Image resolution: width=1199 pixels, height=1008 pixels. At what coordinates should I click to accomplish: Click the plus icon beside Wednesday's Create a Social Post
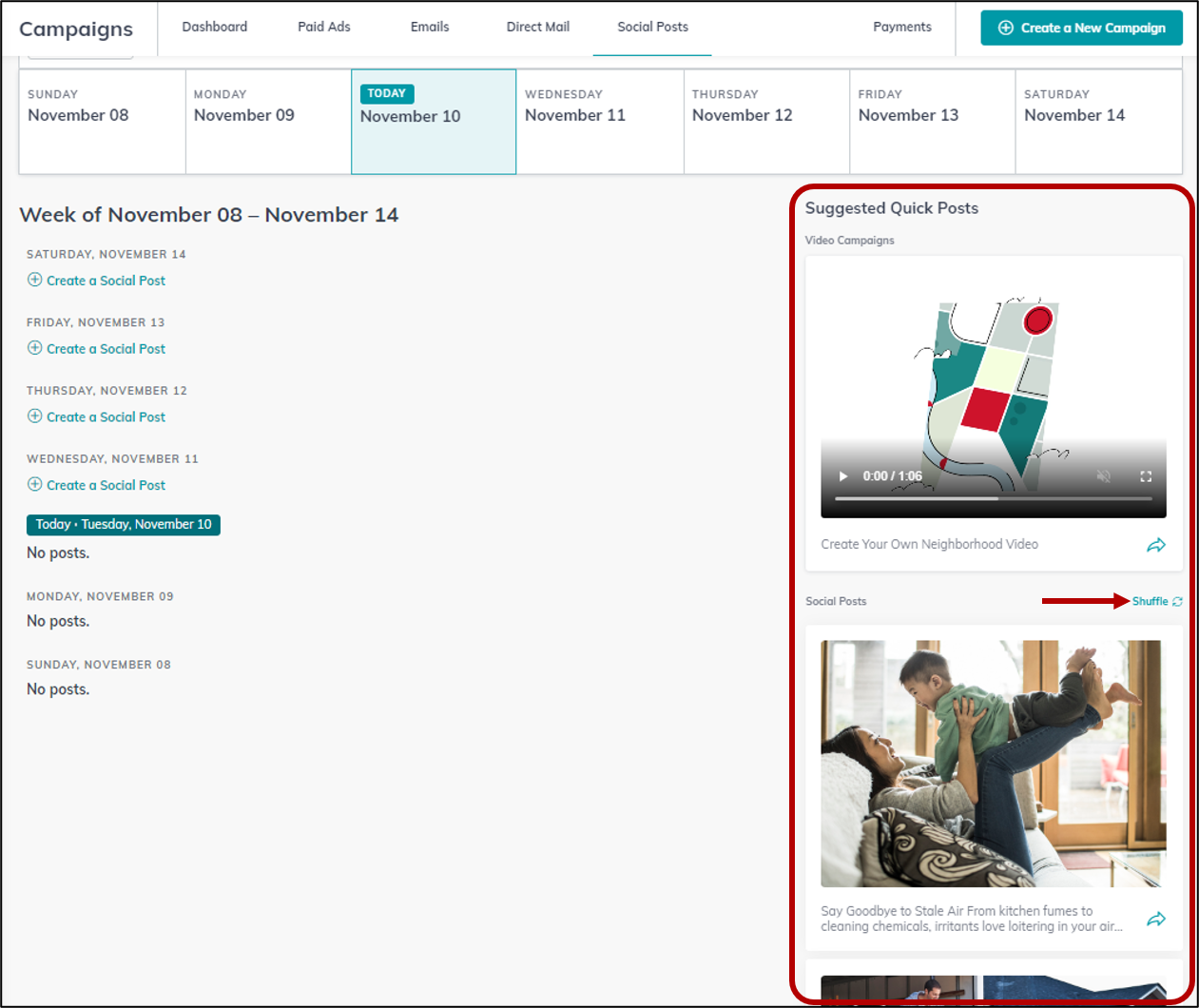(x=33, y=485)
